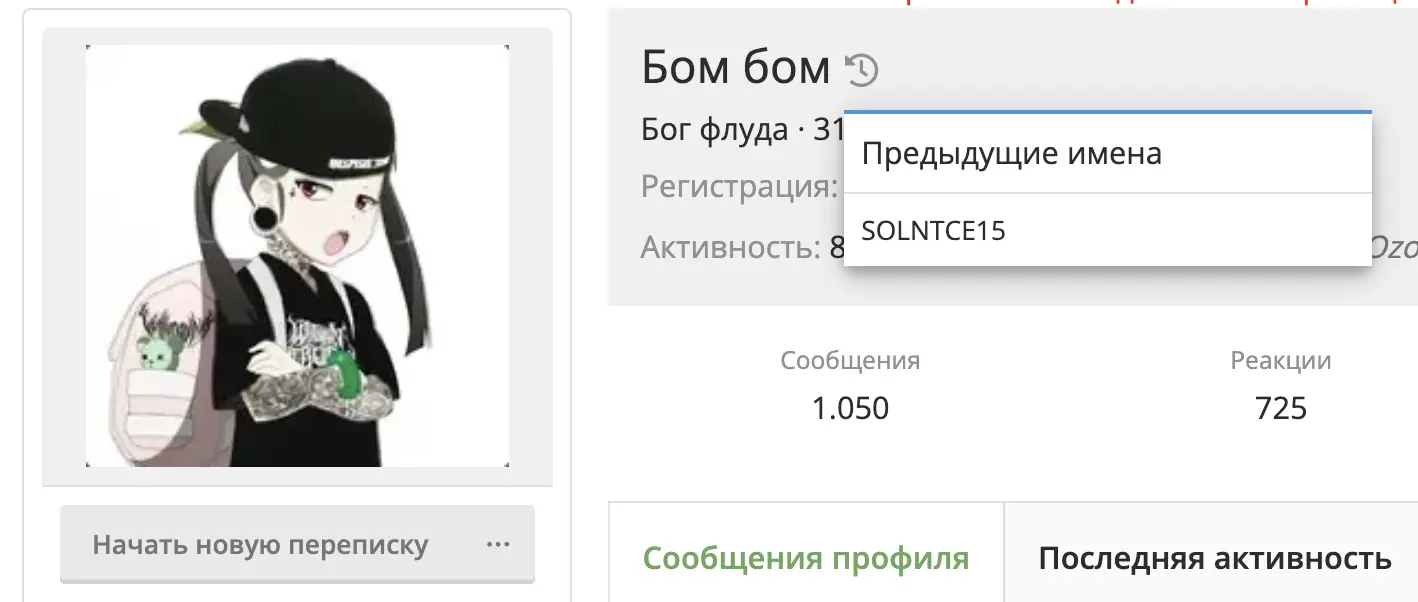Image resolution: width=1418 pixels, height=602 pixels.
Task: Click the Бог флуда user title
Action: tap(715, 130)
